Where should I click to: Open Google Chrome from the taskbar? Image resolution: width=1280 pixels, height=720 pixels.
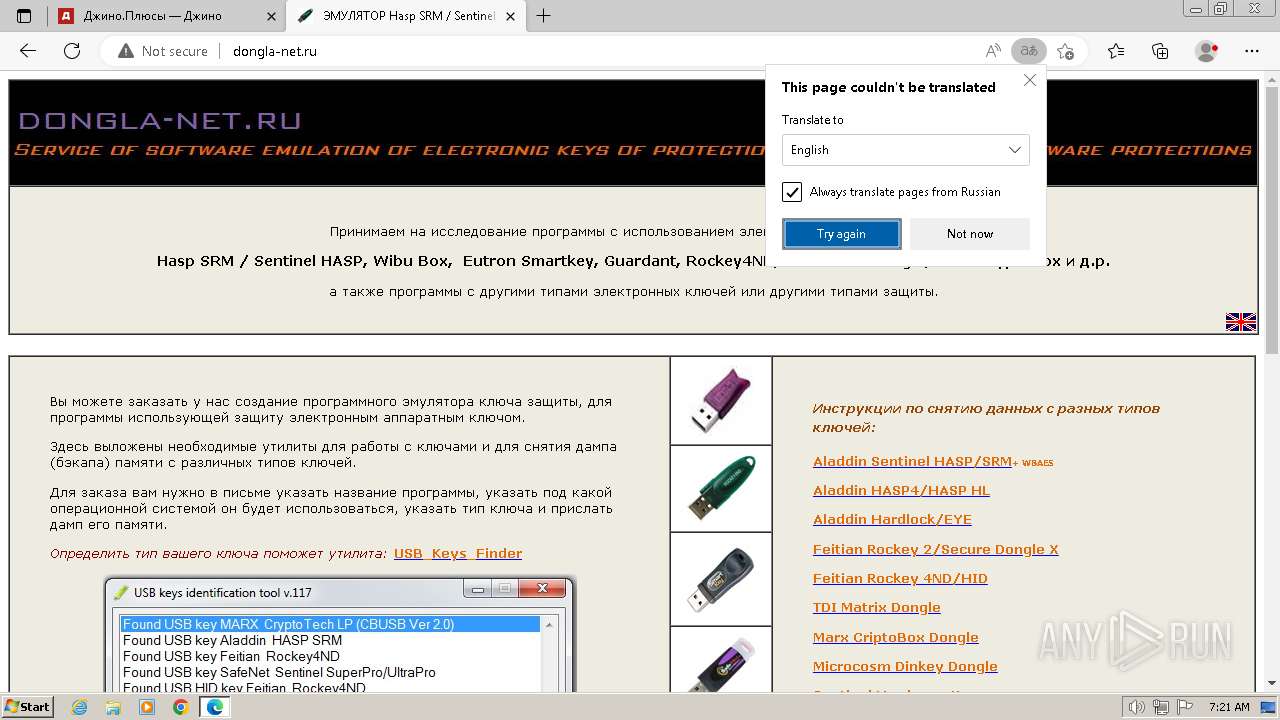[180, 707]
